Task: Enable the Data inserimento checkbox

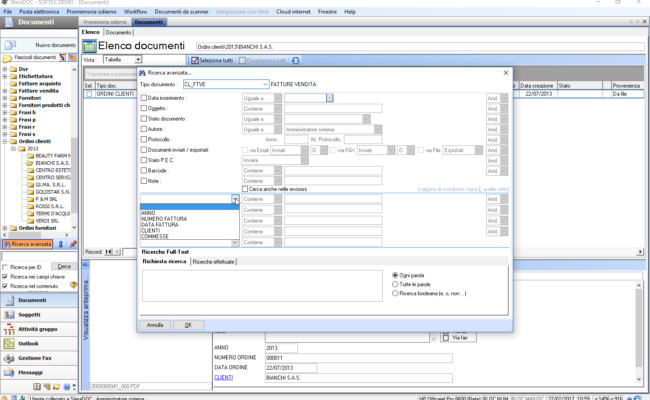Action: (144, 98)
